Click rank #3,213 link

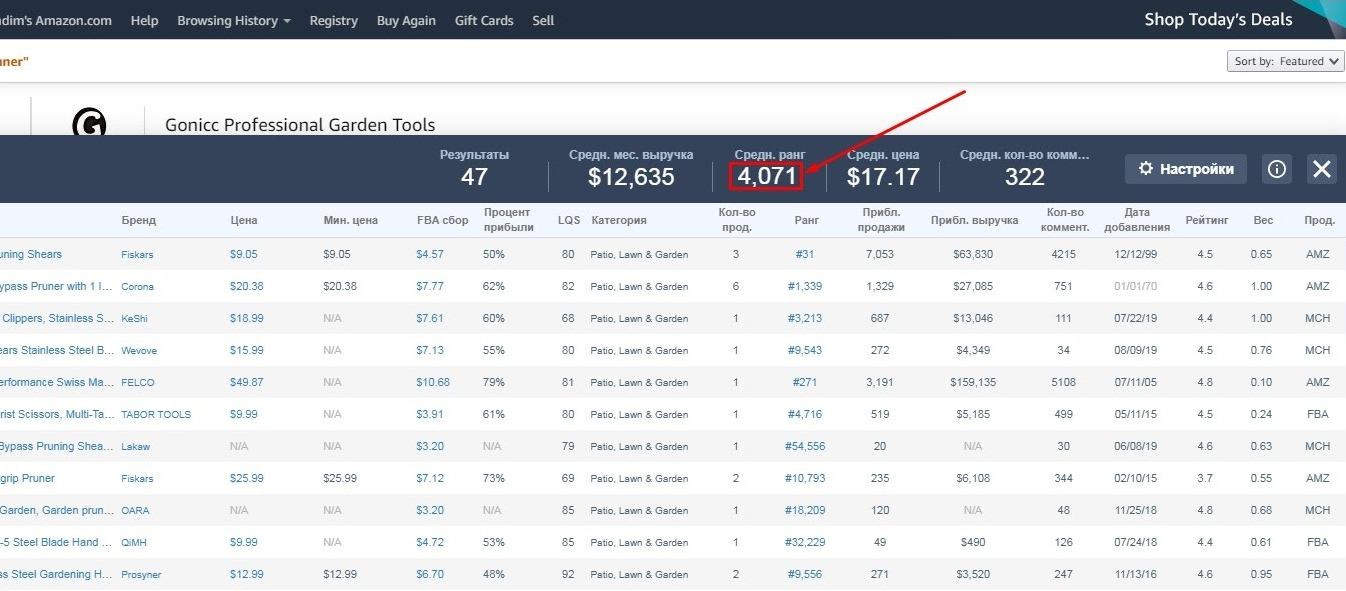(x=805, y=319)
